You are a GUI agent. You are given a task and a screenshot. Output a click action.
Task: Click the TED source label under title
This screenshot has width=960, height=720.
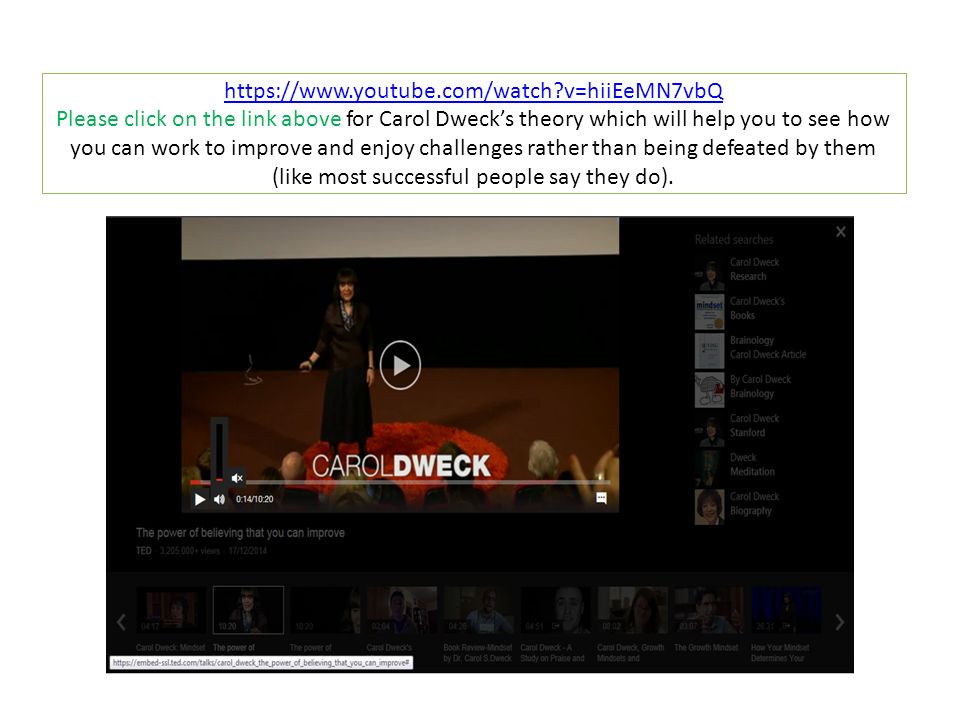[x=144, y=550]
